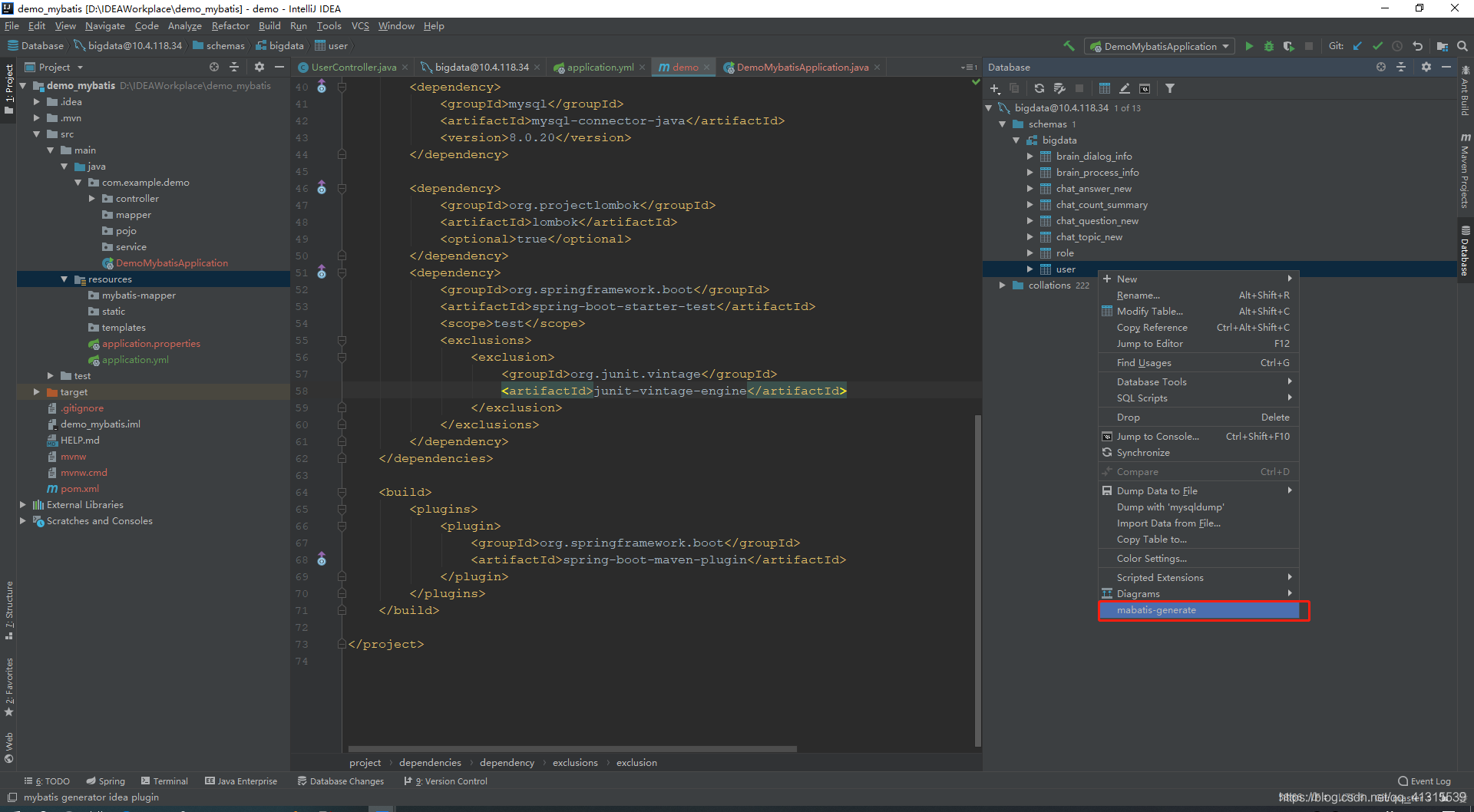This screenshot has height=812, width=1474.
Task: Open the Database panel settings gear
Action: [x=1426, y=67]
